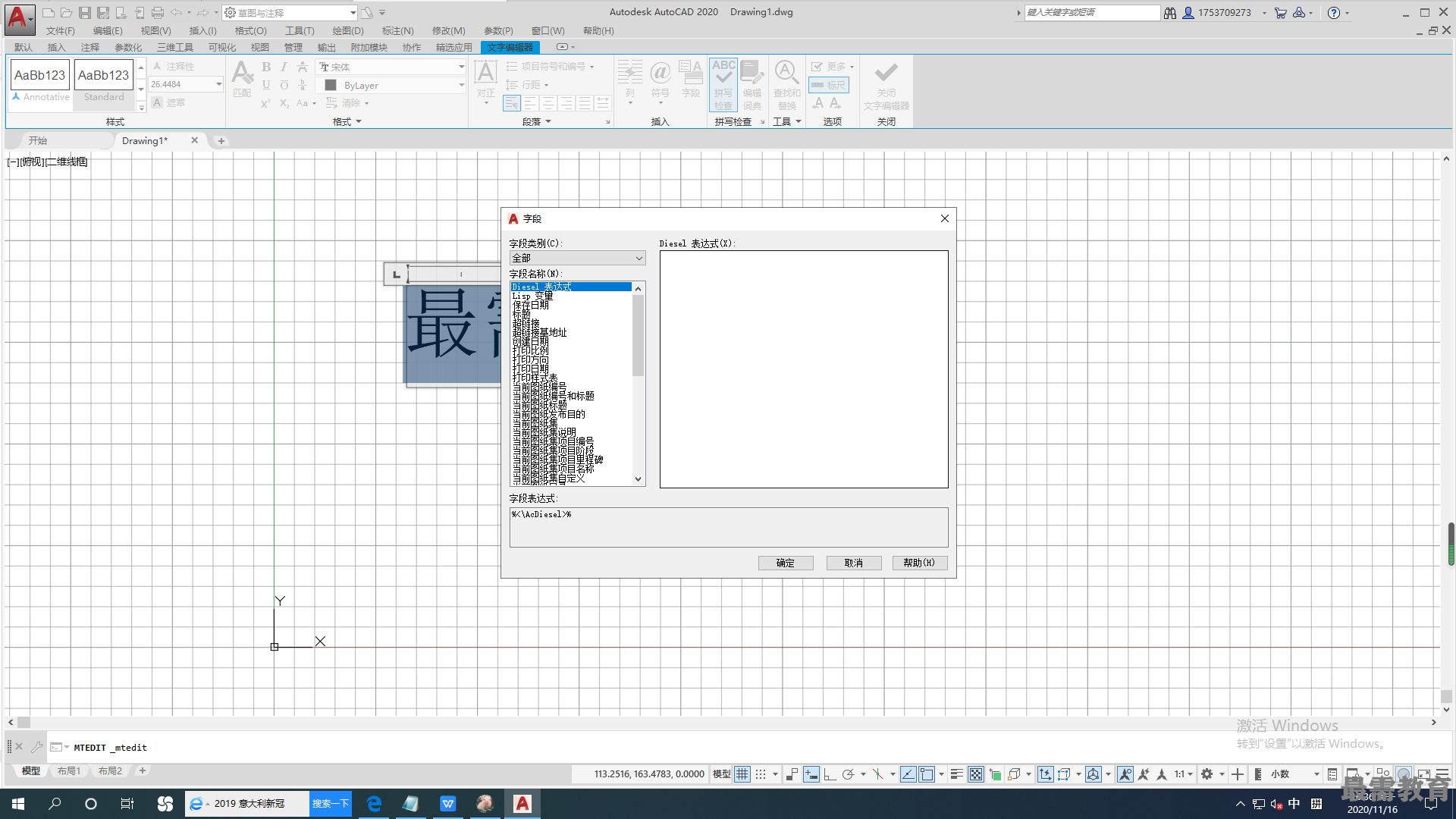Open the Edit (编辑) menu
The width and height of the screenshot is (1456, 819).
point(108,31)
